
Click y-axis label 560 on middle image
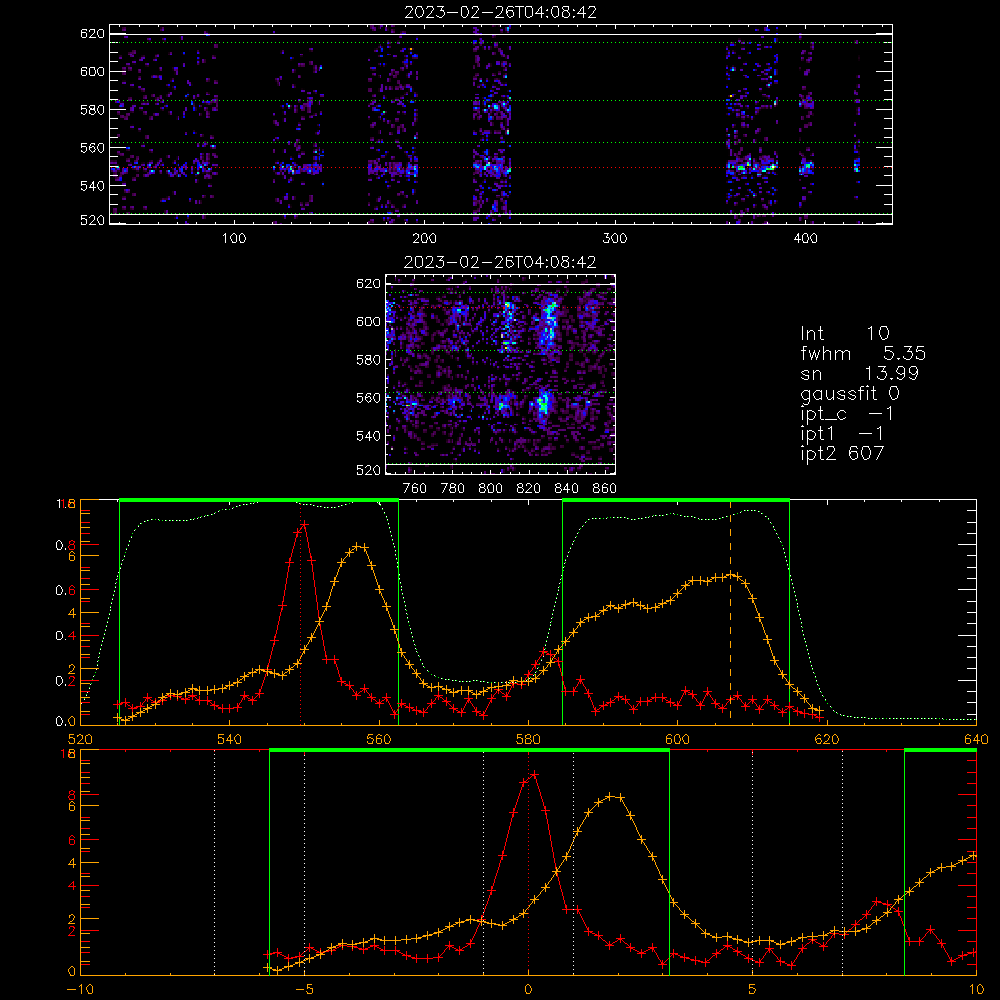tap(368, 398)
